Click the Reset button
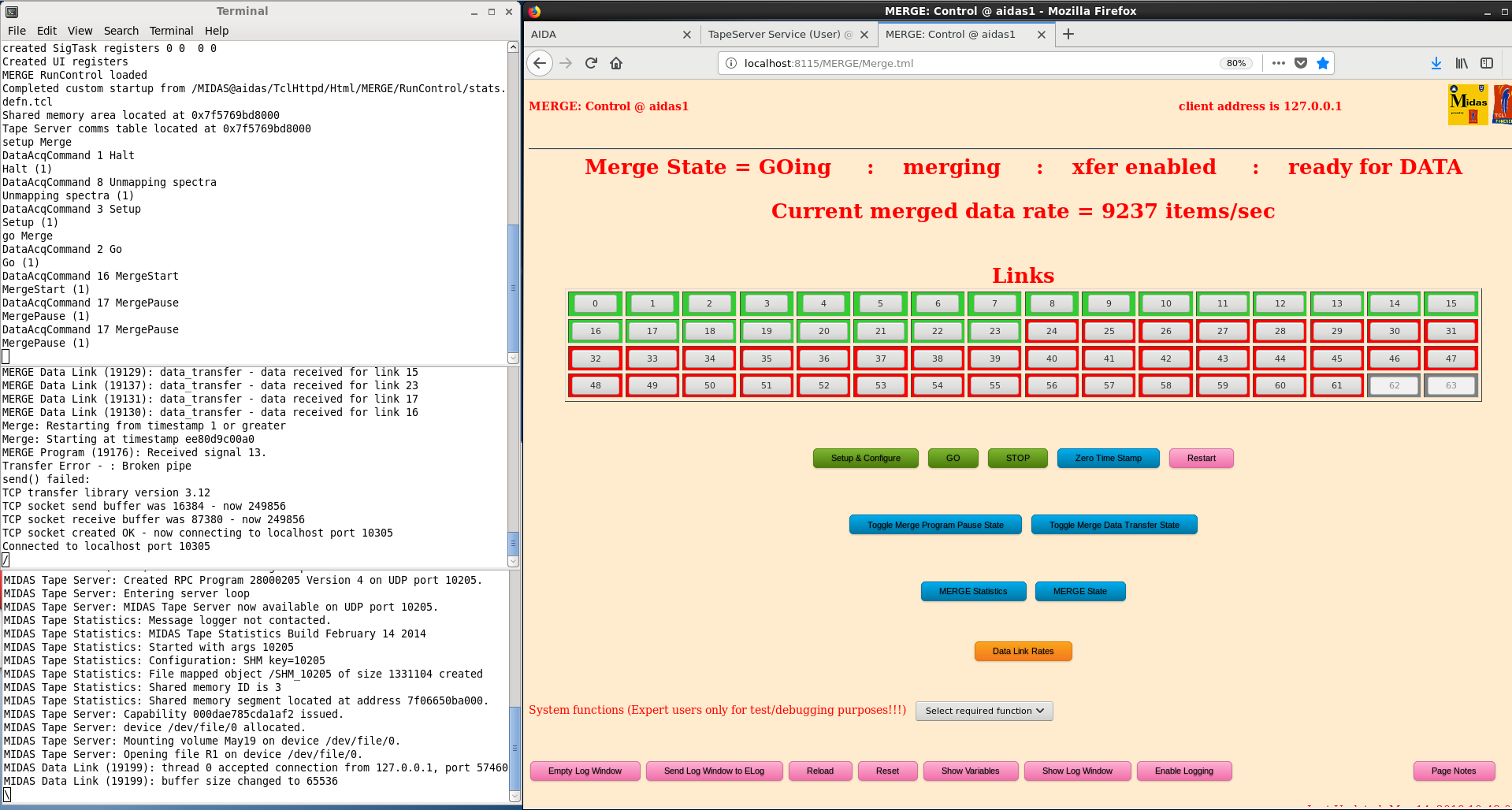This screenshot has height=810, width=1512. tap(887, 771)
